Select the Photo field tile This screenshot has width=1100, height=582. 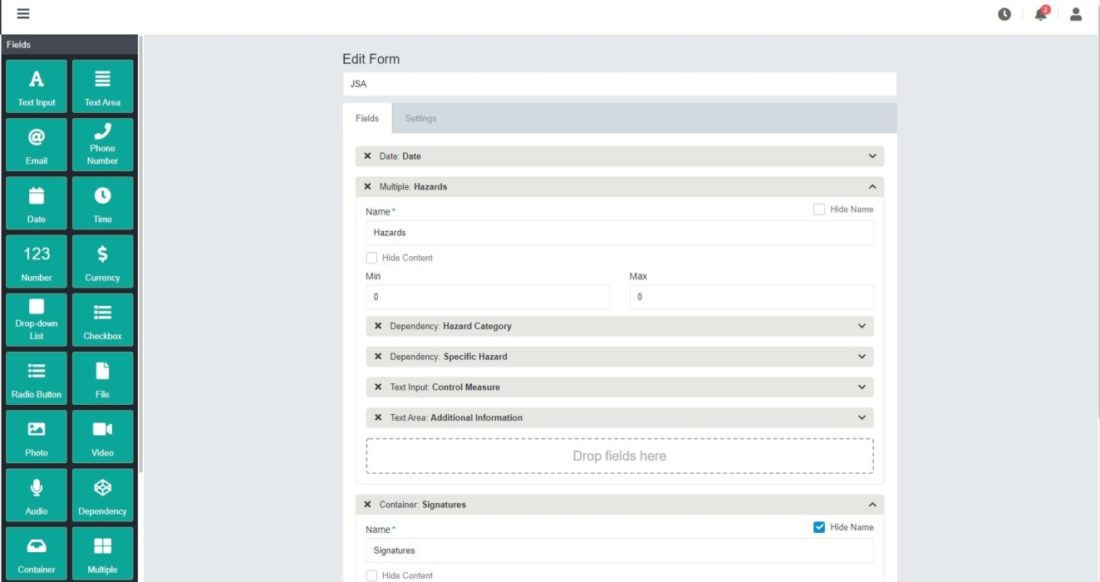click(36, 437)
